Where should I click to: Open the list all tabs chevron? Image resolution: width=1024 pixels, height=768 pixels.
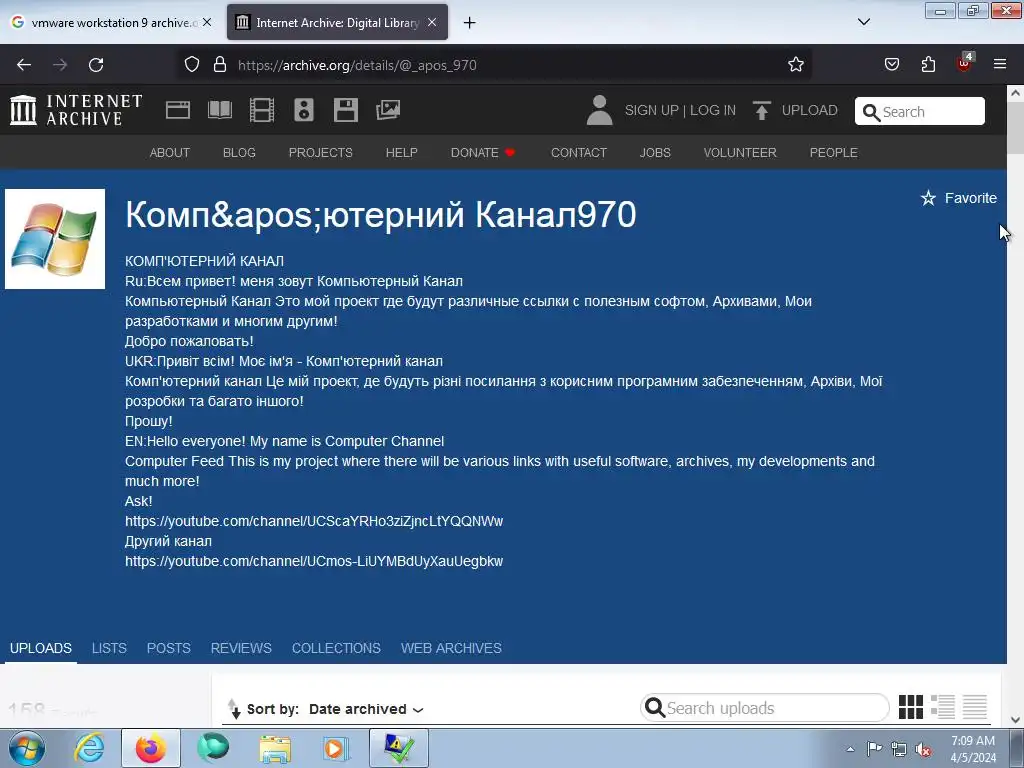point(864,22)
